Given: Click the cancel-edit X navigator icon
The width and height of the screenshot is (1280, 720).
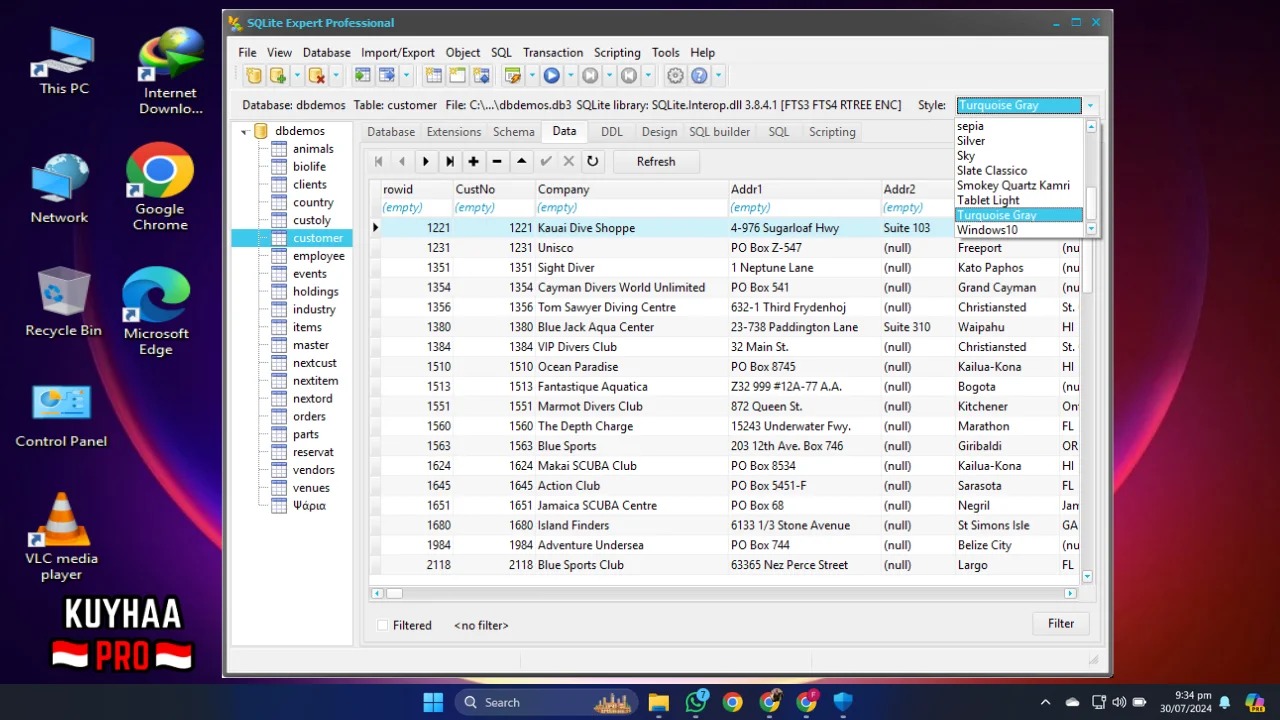Looking at the screenshot, I should click(x=568, y=161).
